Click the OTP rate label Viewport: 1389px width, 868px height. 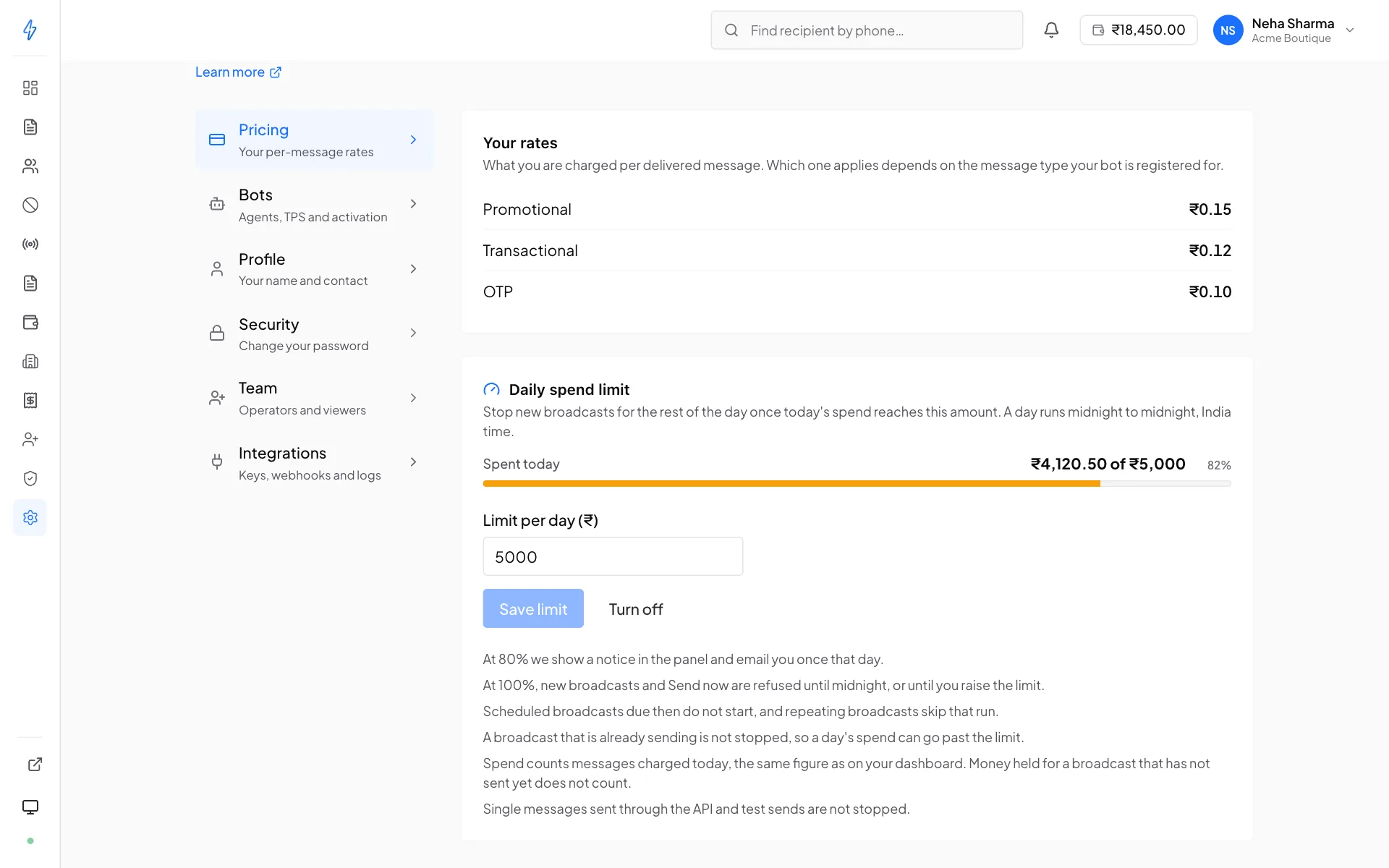(498, 292)
